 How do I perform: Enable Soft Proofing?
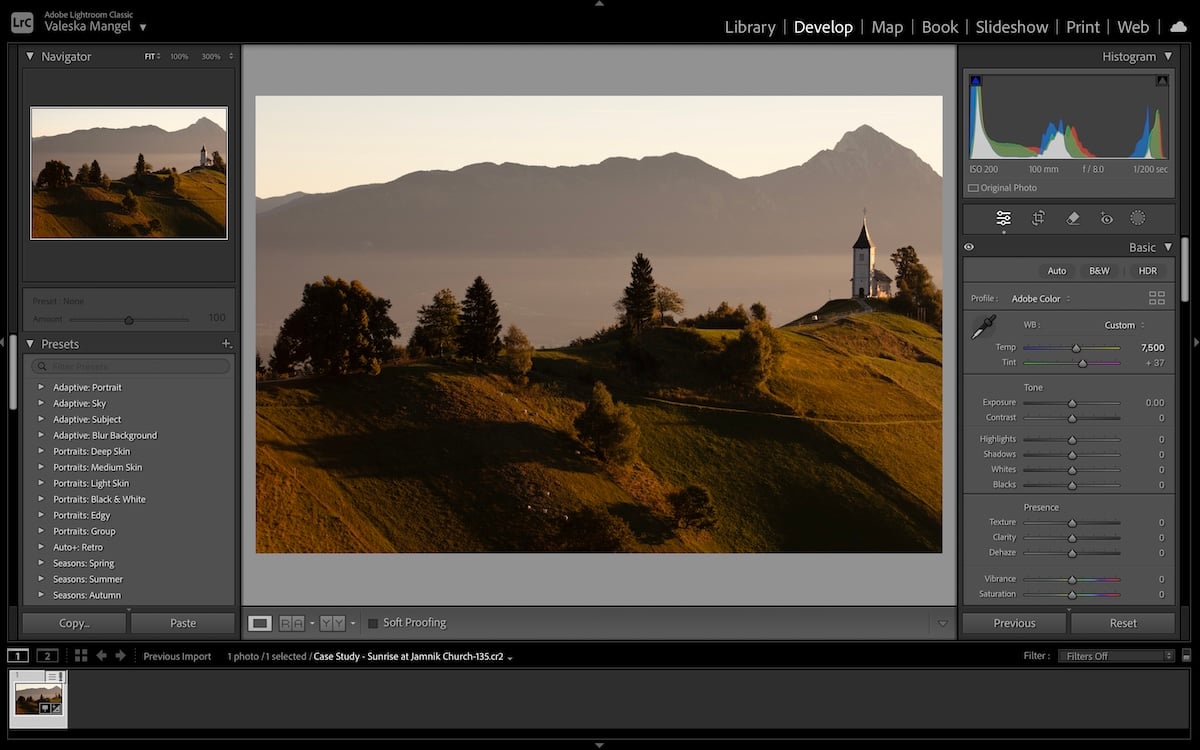pyautogui.click(x=372, y=622)
